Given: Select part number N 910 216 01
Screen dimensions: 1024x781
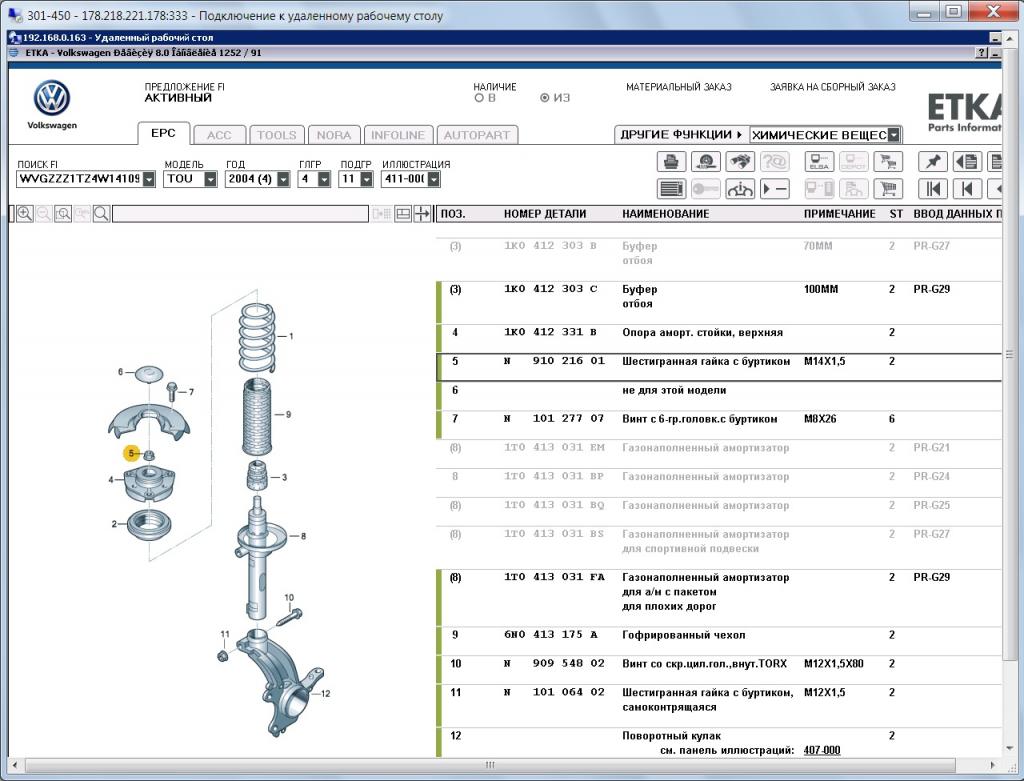Looking at the screenshot, I should point(554,361).
